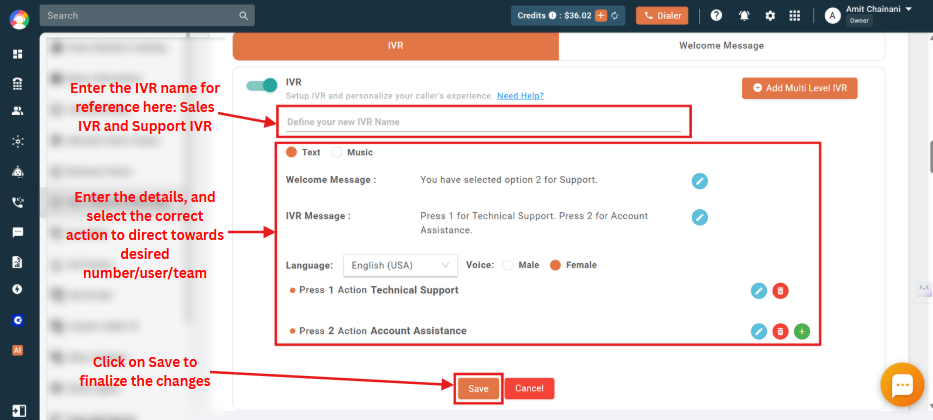Open the help question mark icon
933x420 pixels.
(716, 15)
